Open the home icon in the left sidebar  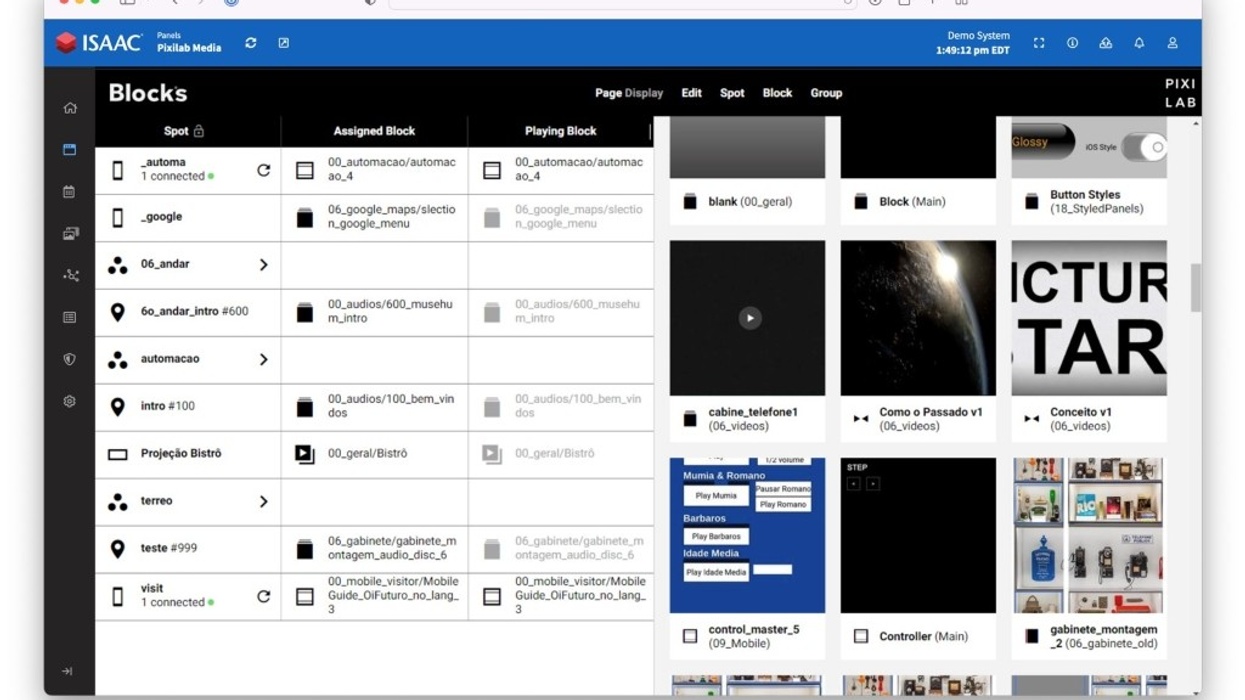click(x=69, y=108)
